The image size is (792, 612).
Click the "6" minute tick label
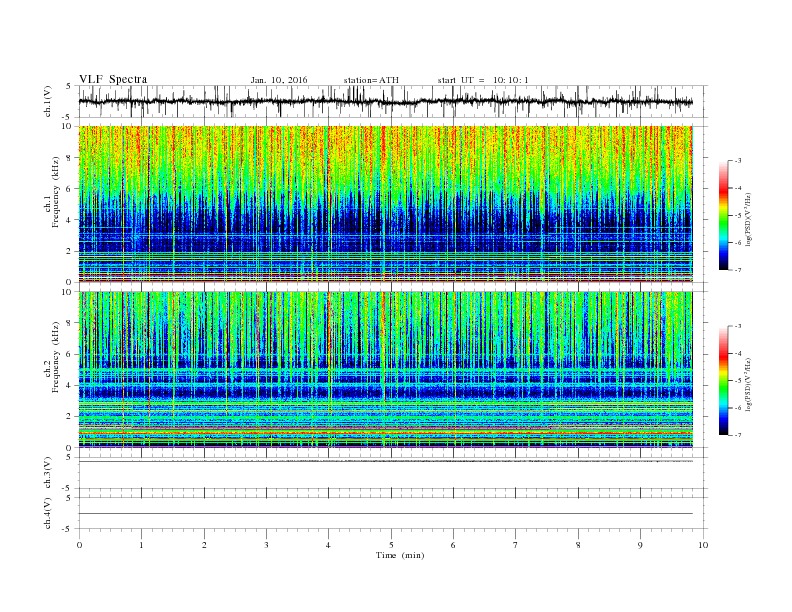[x=454, y=545]
